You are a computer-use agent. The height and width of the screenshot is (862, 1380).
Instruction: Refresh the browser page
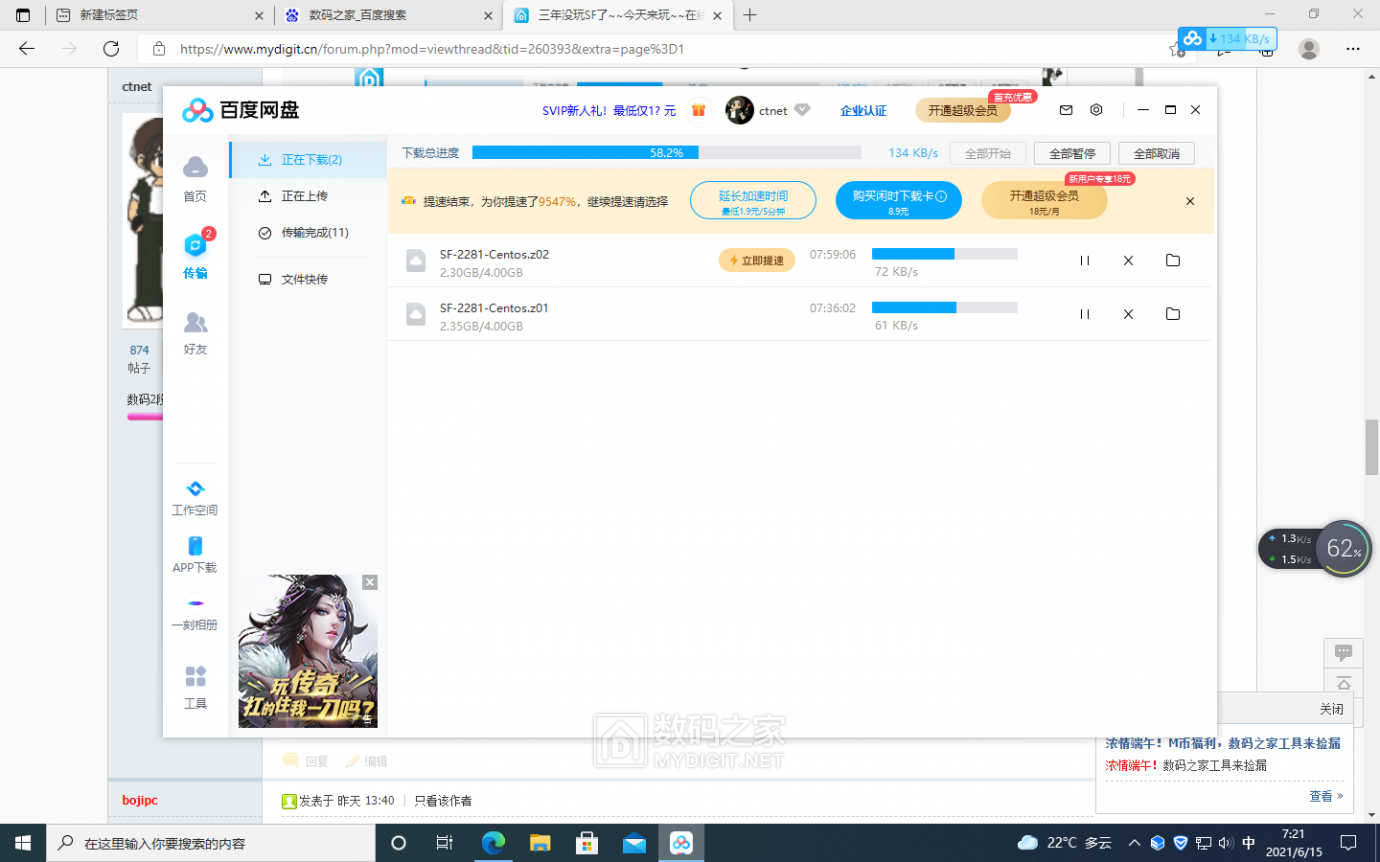click(x=111, y=48)
